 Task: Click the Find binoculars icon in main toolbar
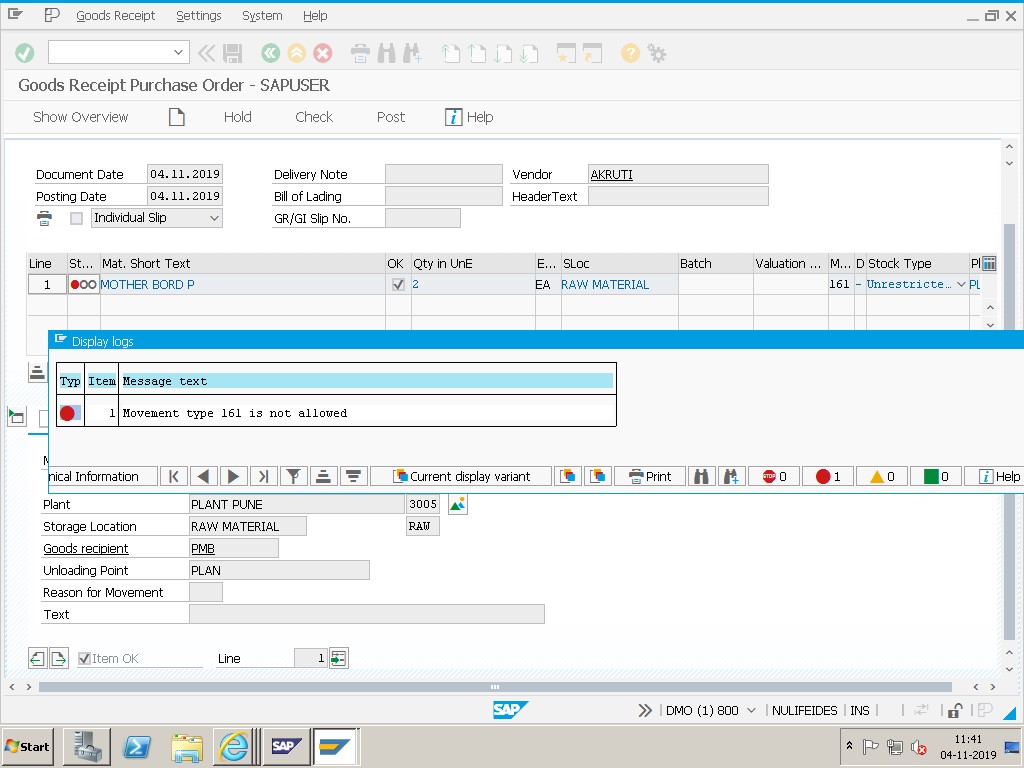coord(386,53)
